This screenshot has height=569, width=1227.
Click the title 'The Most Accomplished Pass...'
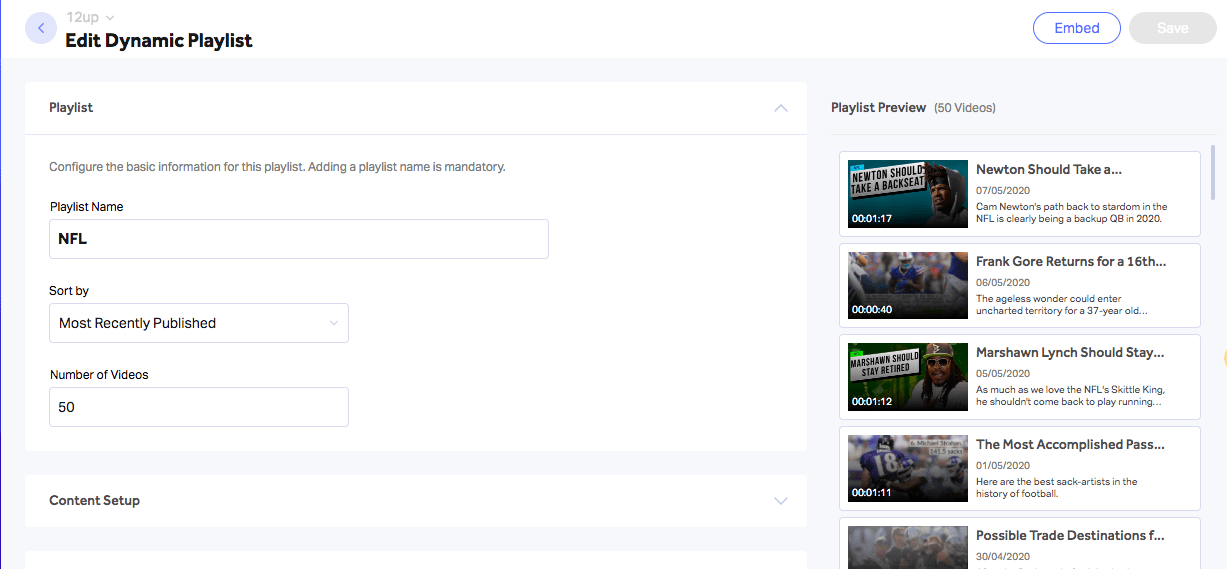(1070, 444)
